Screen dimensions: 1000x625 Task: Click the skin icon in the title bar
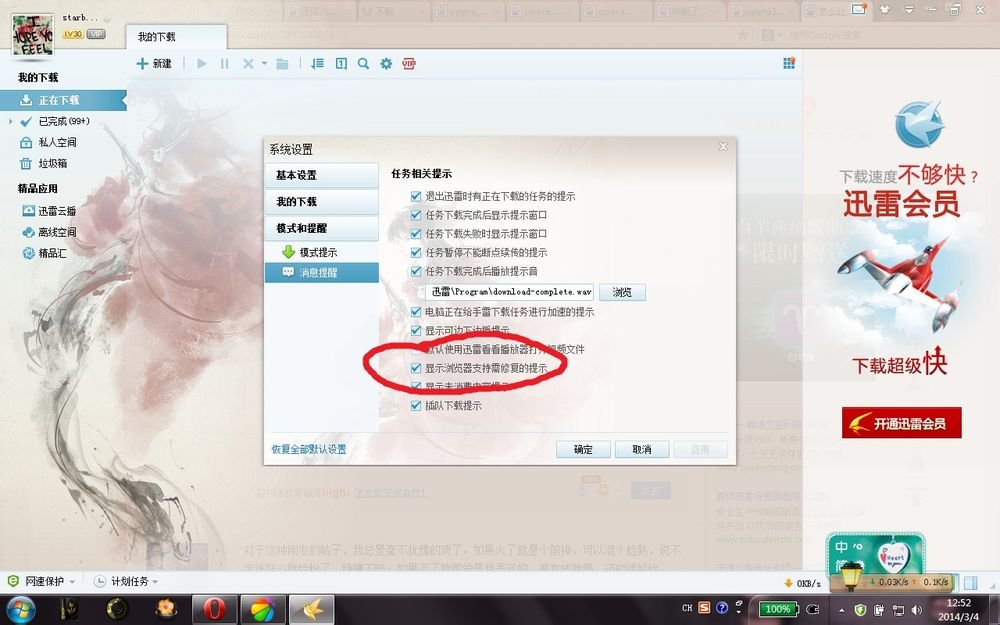coord(884,9)
